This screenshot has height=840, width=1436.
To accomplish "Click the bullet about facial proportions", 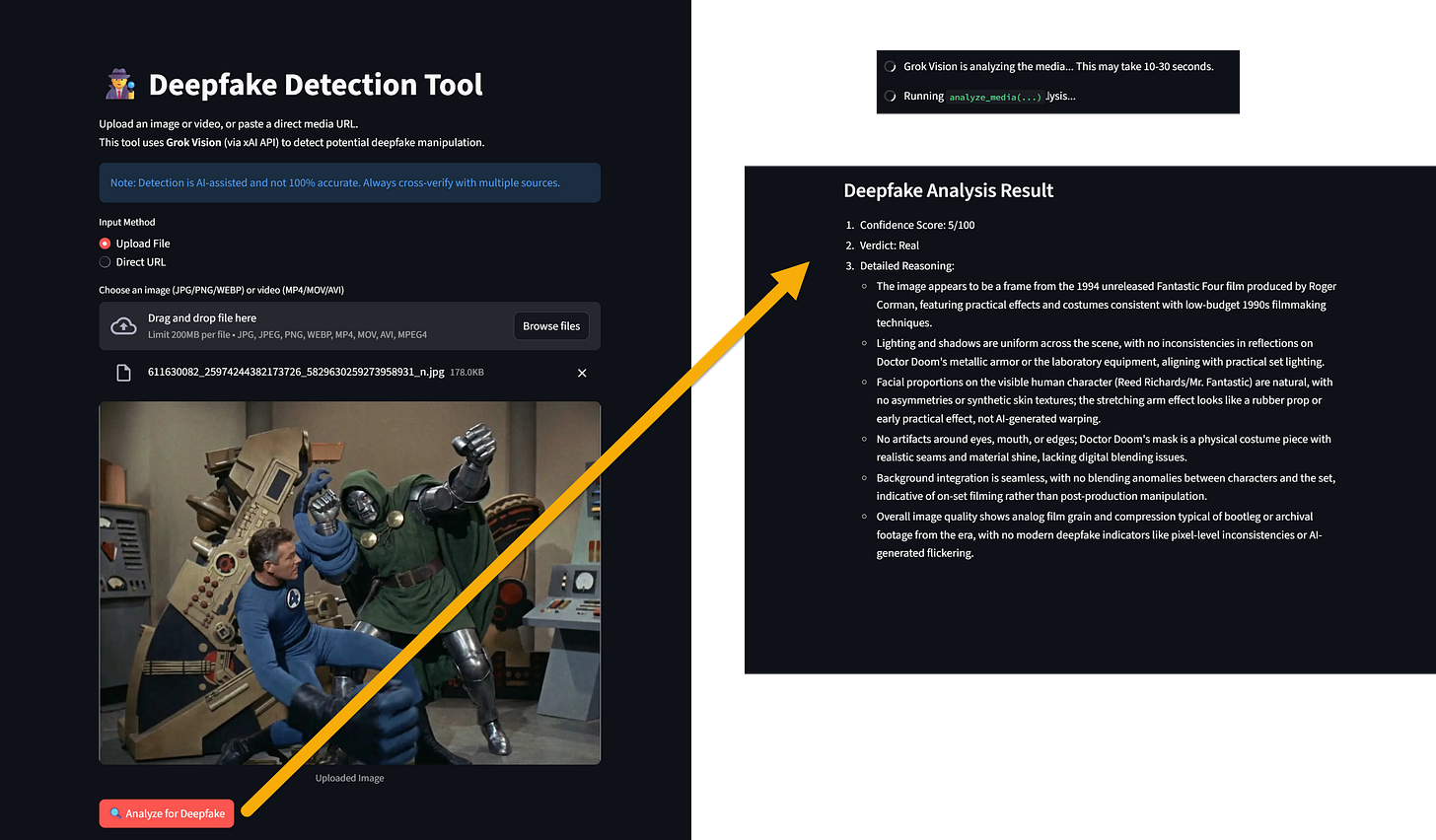I will pos(1105,400).
